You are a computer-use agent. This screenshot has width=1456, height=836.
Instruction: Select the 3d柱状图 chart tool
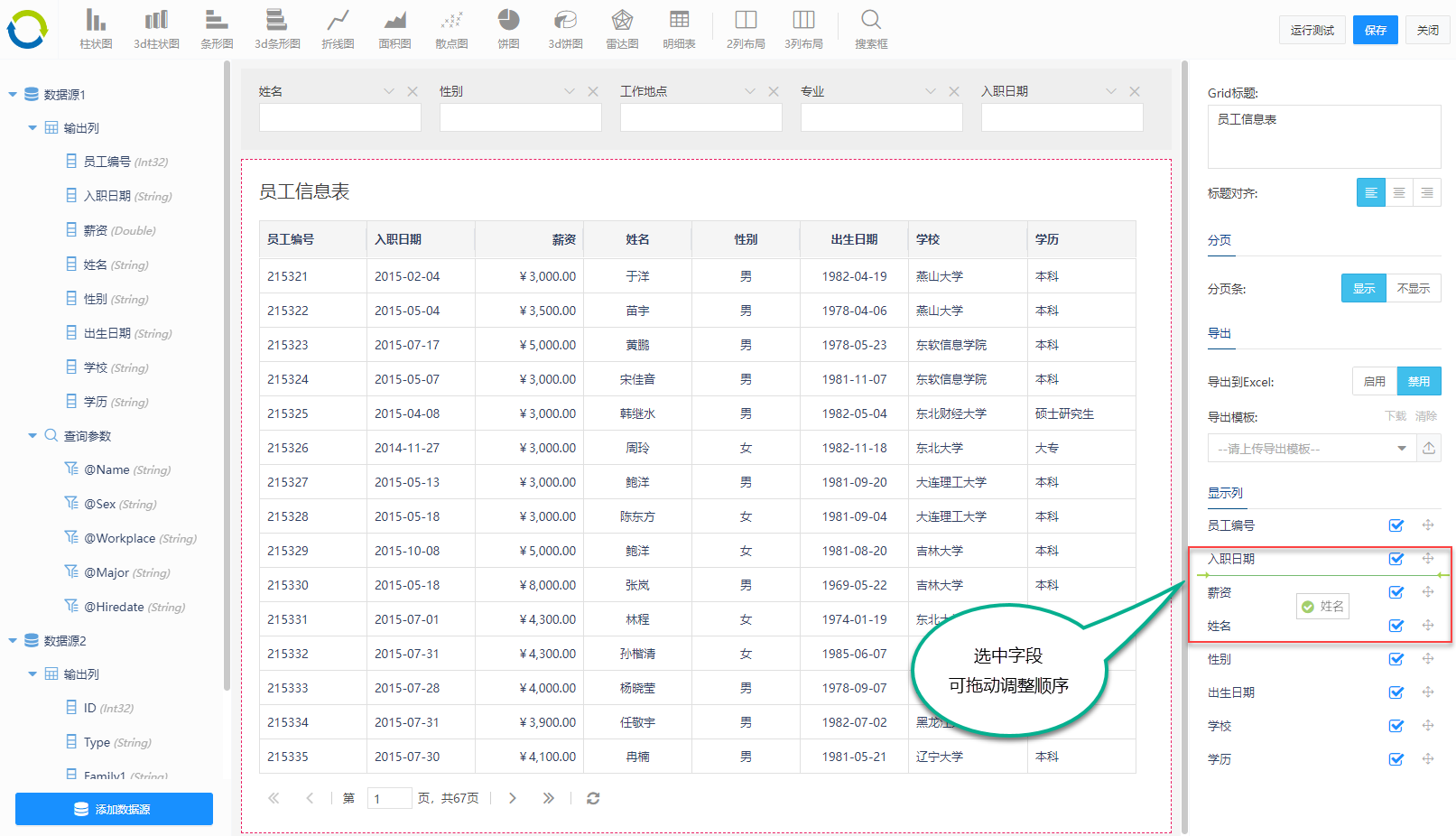point(156,29)
